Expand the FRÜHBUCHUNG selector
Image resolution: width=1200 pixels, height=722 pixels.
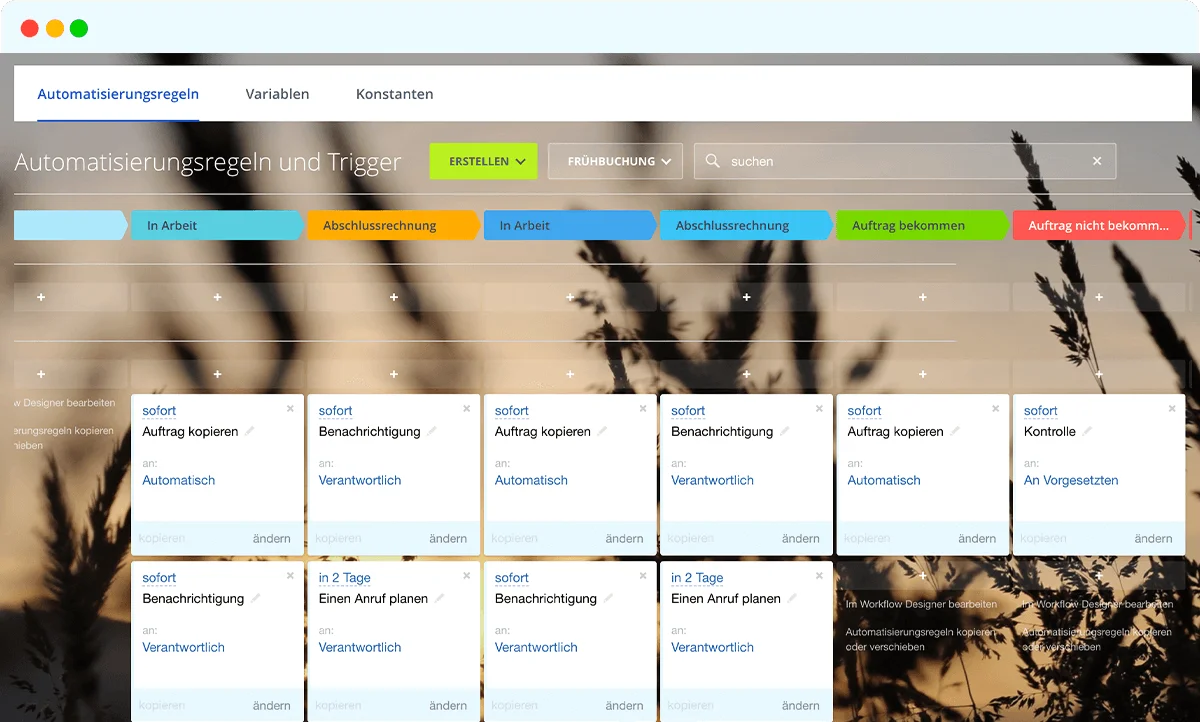click(x=616, y=161)
